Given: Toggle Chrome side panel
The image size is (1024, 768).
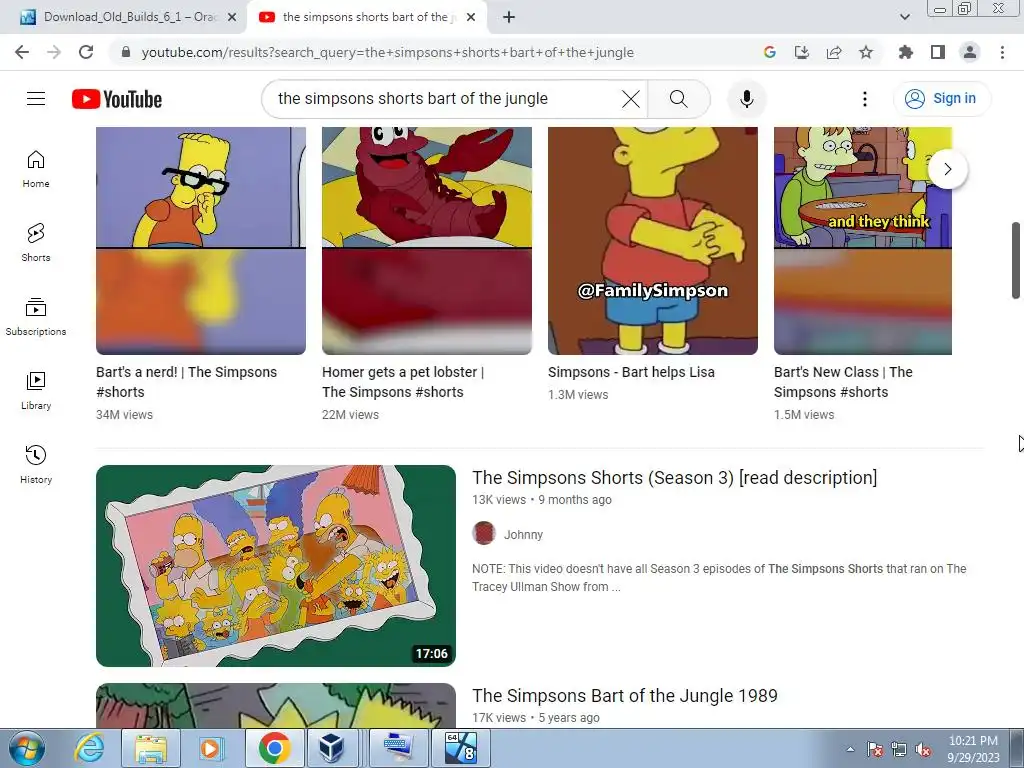Looking at the screenshot, I should 938,52.
